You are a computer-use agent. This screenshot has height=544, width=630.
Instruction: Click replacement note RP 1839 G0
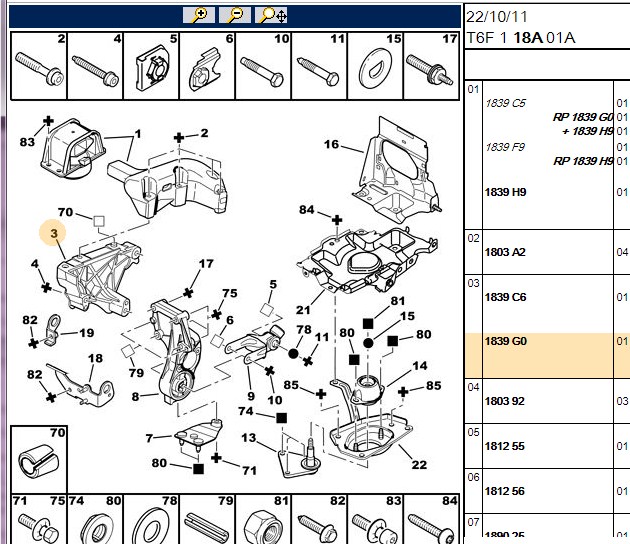point(583,117)
